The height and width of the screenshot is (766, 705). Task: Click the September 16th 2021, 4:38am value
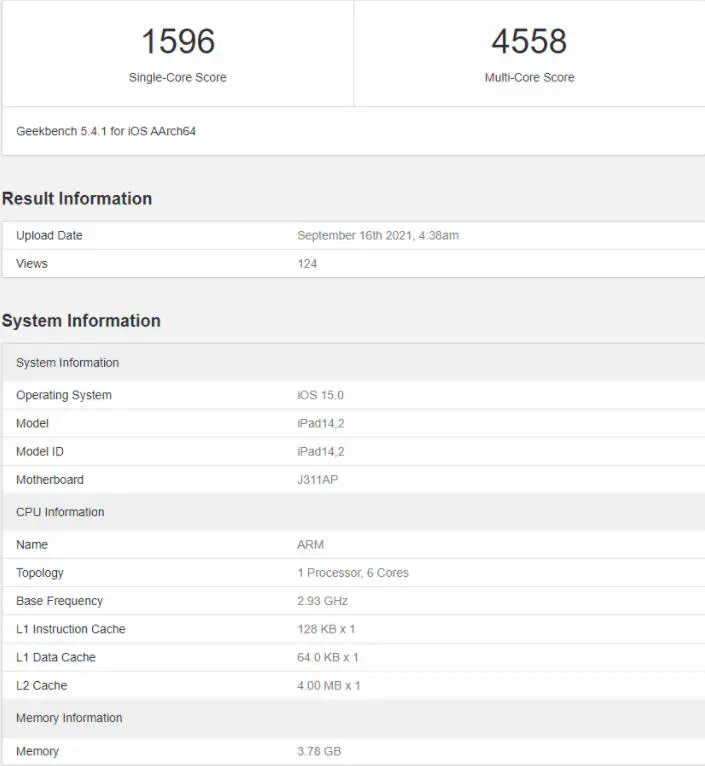click(378, 235)
